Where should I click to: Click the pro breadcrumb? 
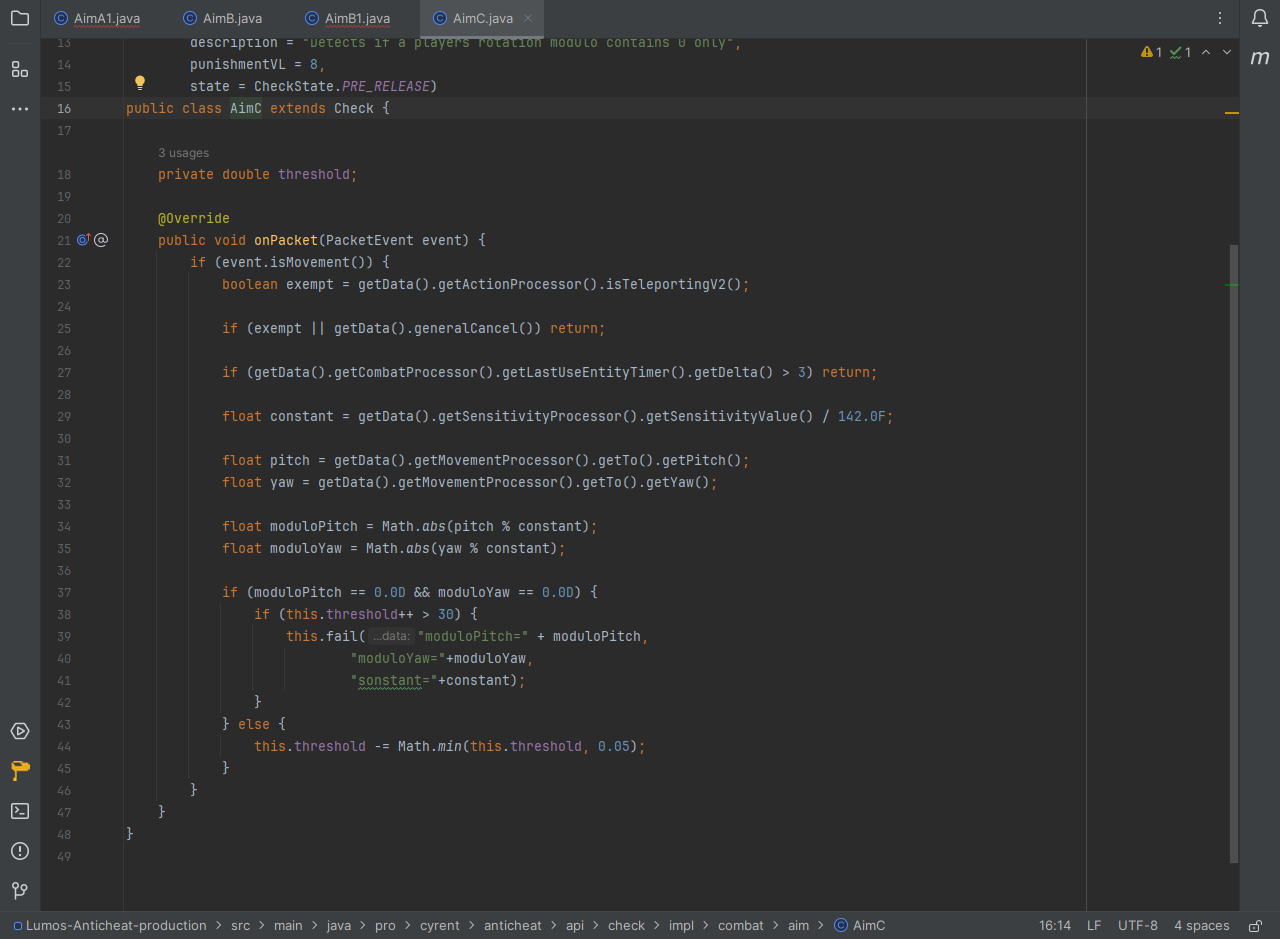(385, 926)
